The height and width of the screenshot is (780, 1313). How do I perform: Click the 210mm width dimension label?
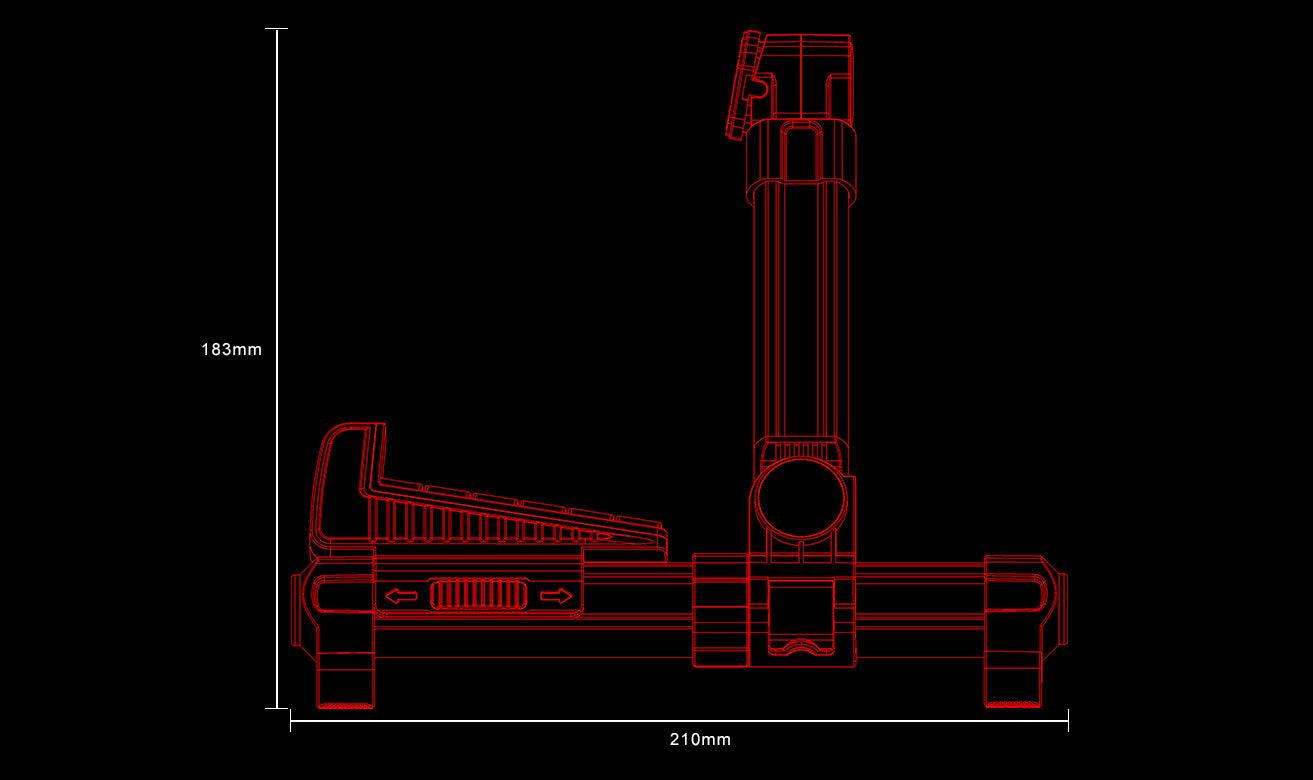[x=700, y=740]
